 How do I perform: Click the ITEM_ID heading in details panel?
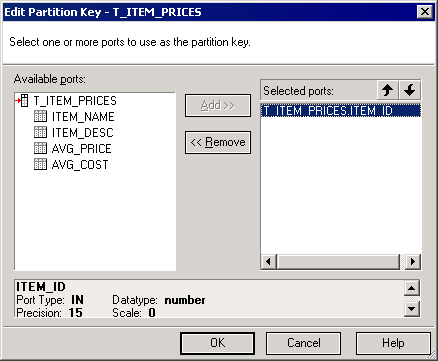(41, 287)
